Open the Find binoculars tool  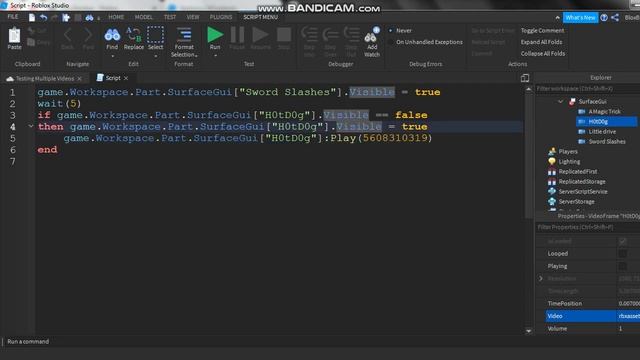[x=112, y=35]
